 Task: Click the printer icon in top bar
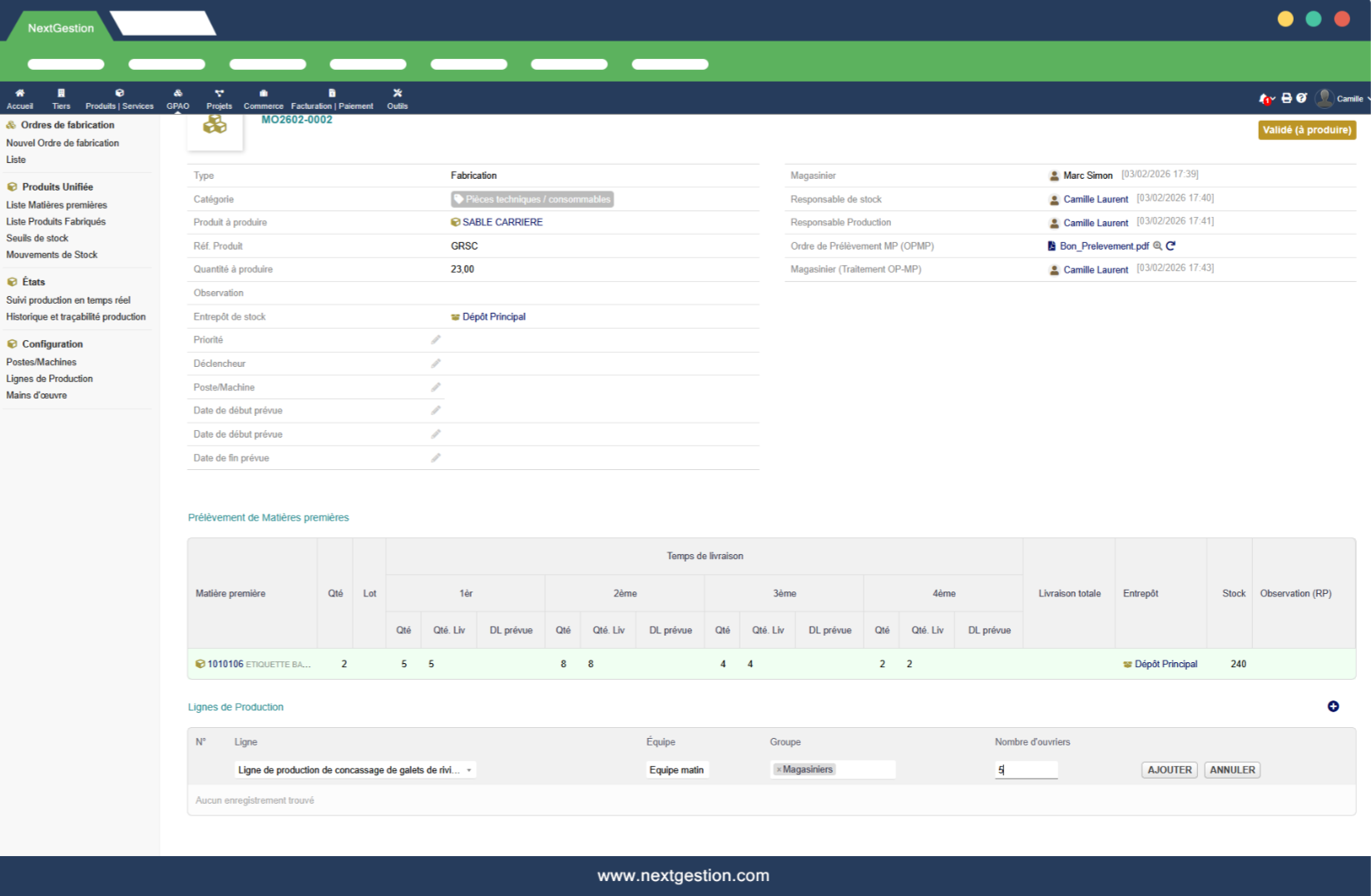1286,98
